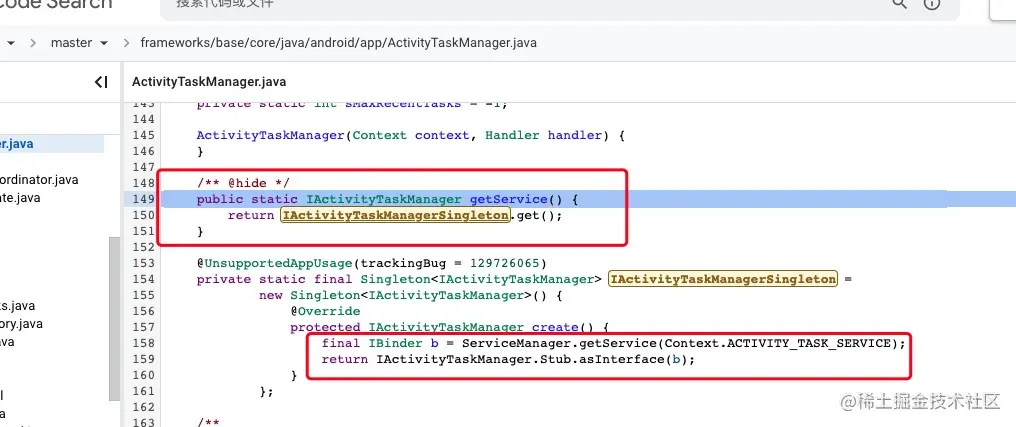Collapse the file tree sidebar panel
Screen dimensions: 1016x427
pos(101,82)
